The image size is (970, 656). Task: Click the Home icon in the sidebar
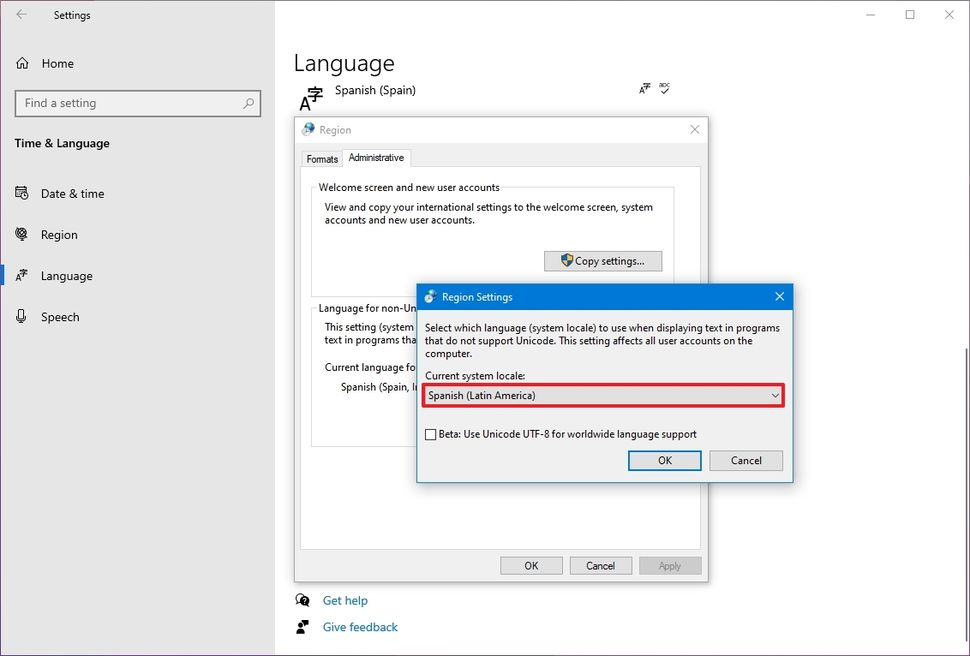[x=22, y=63]
